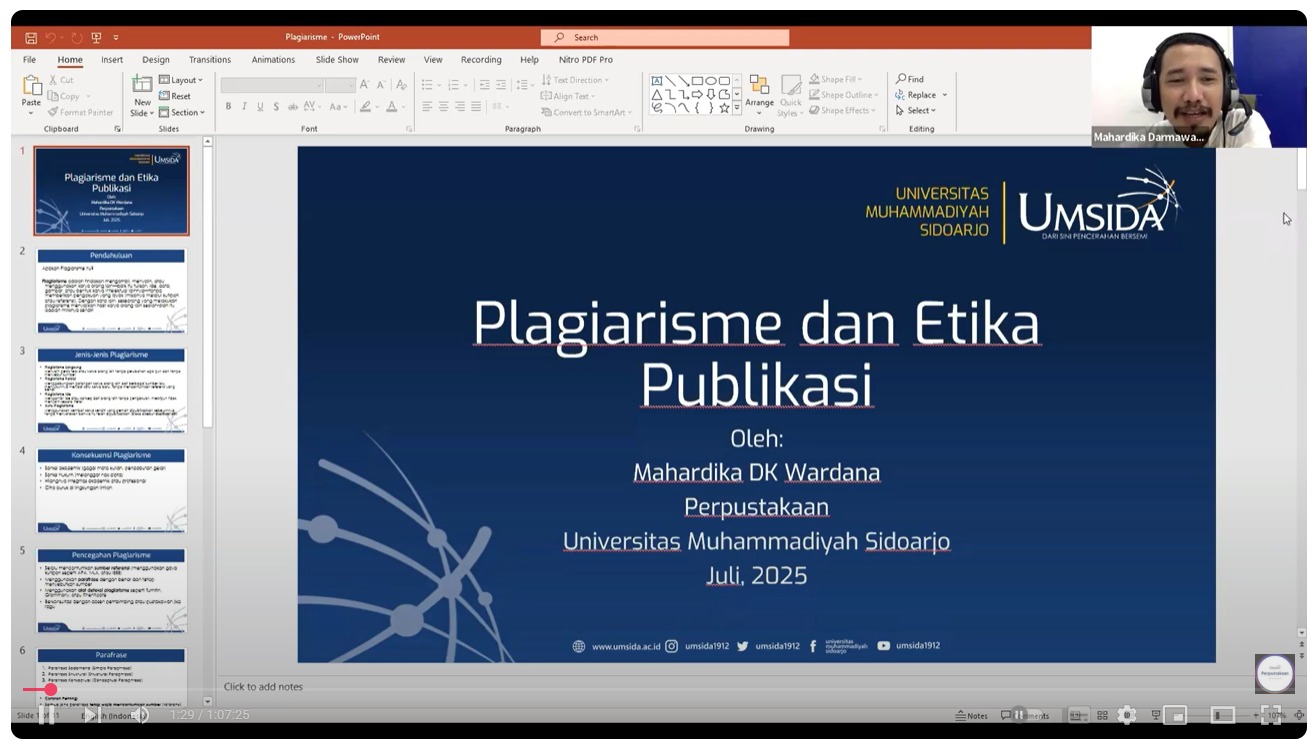Click the Clear All Formatting icon
The height and width of the screenshot is (746, 1316).
pyautogui.click(x=402, y=85)
